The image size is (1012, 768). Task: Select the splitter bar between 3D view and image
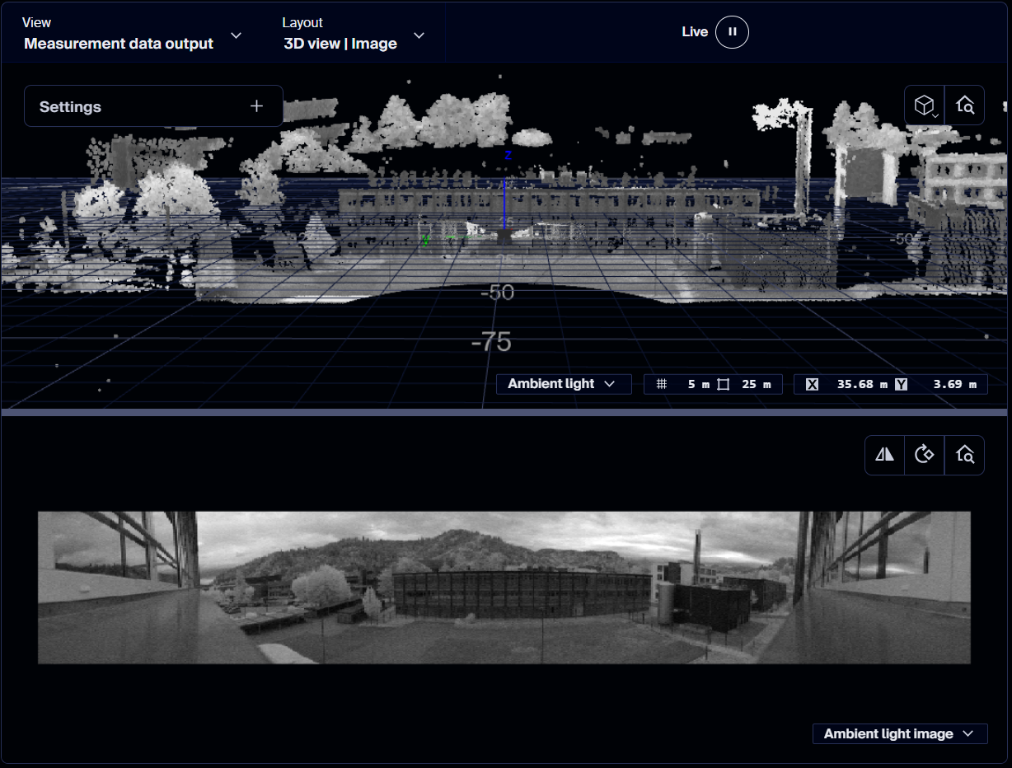click(504, 412)
